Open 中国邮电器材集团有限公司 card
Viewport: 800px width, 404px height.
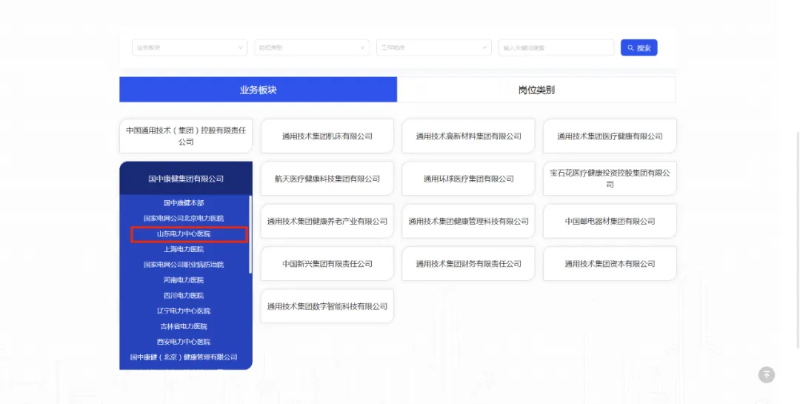pyautogui.click(x=609, y=221)
